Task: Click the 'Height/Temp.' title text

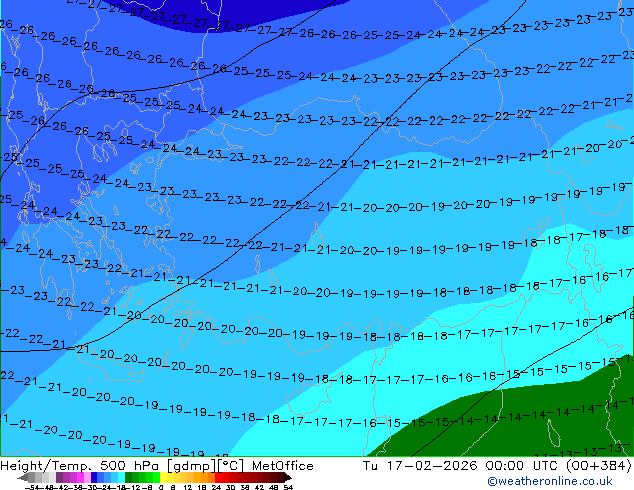Action: 46,466
